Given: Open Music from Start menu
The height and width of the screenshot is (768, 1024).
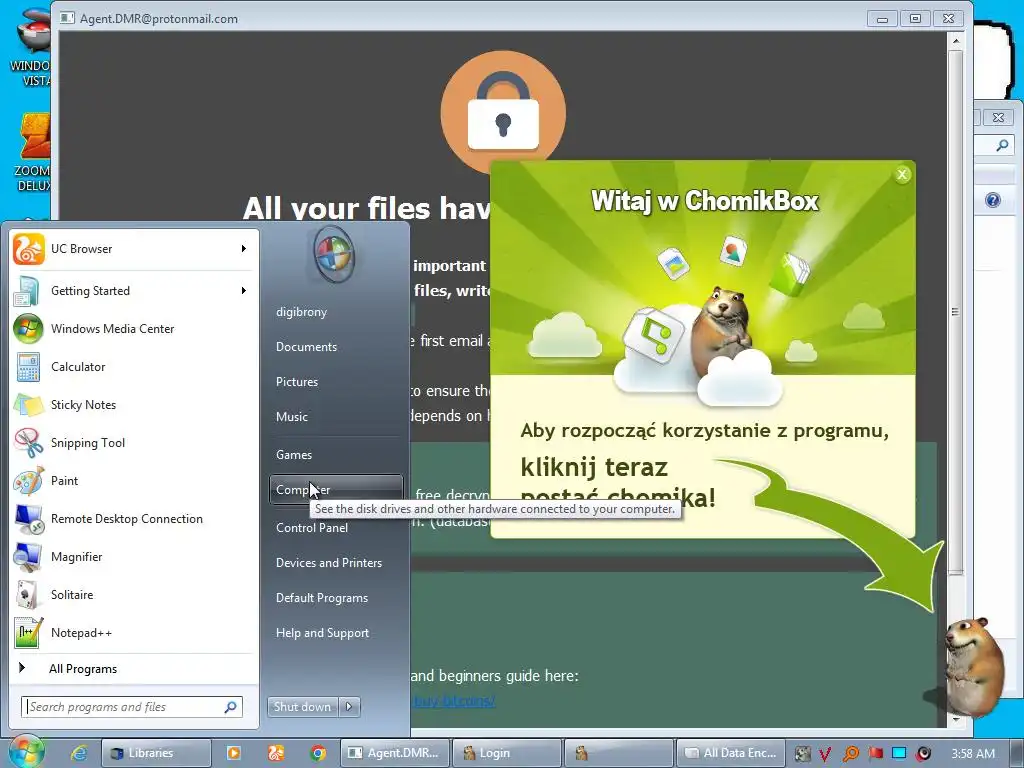Looking at the screenshot, I should 291,417.
